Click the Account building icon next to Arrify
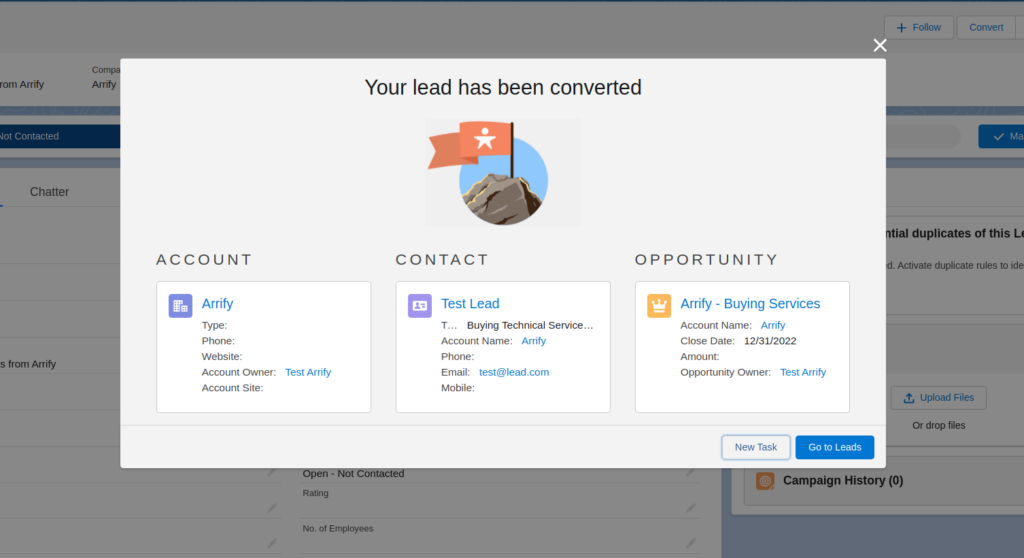Image resolution: width=1024 pixels, height=558 pixels. click(x=180, y=306)
